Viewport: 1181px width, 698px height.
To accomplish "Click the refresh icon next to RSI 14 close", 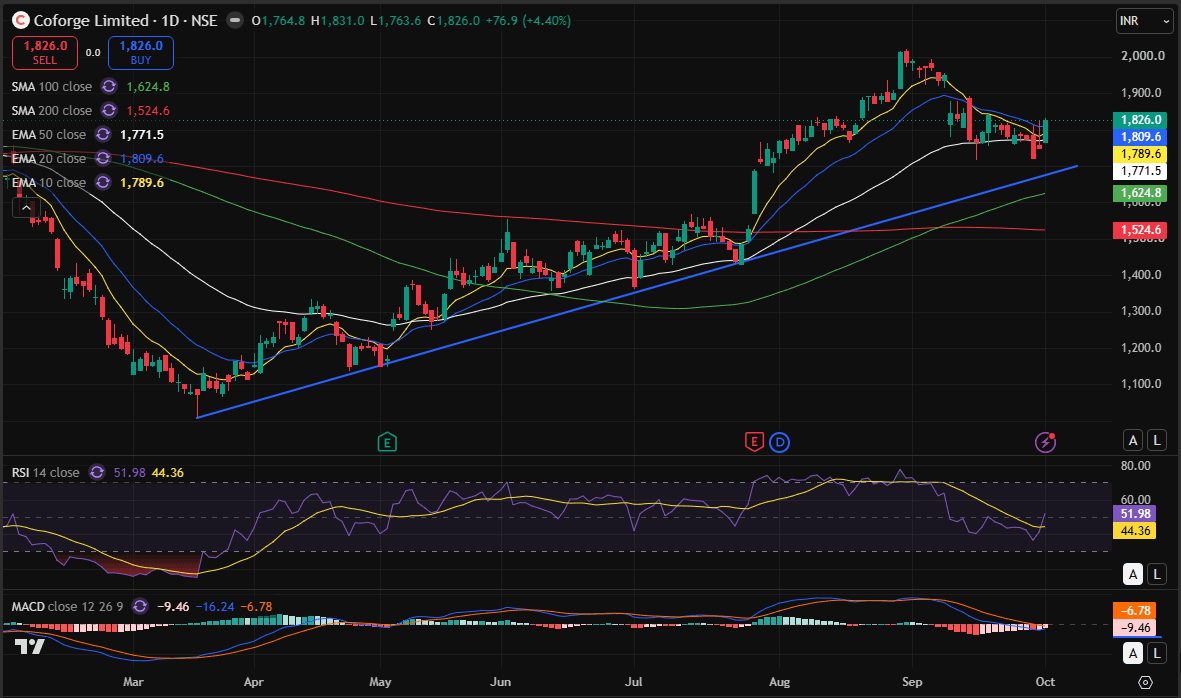I will click(97, 473).
